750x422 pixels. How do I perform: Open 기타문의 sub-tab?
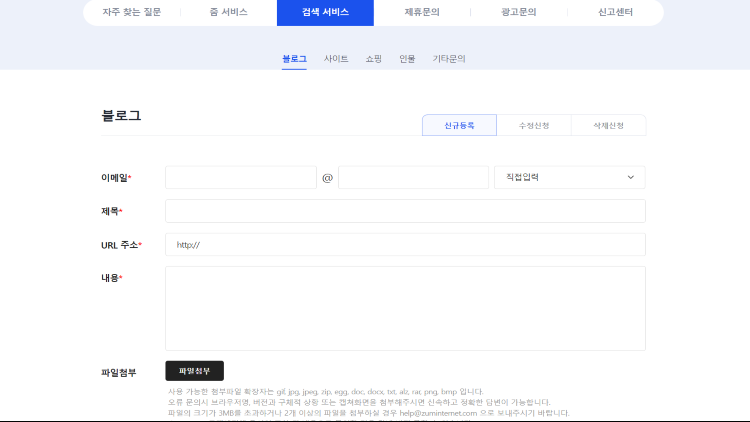[x=449, y=59]
